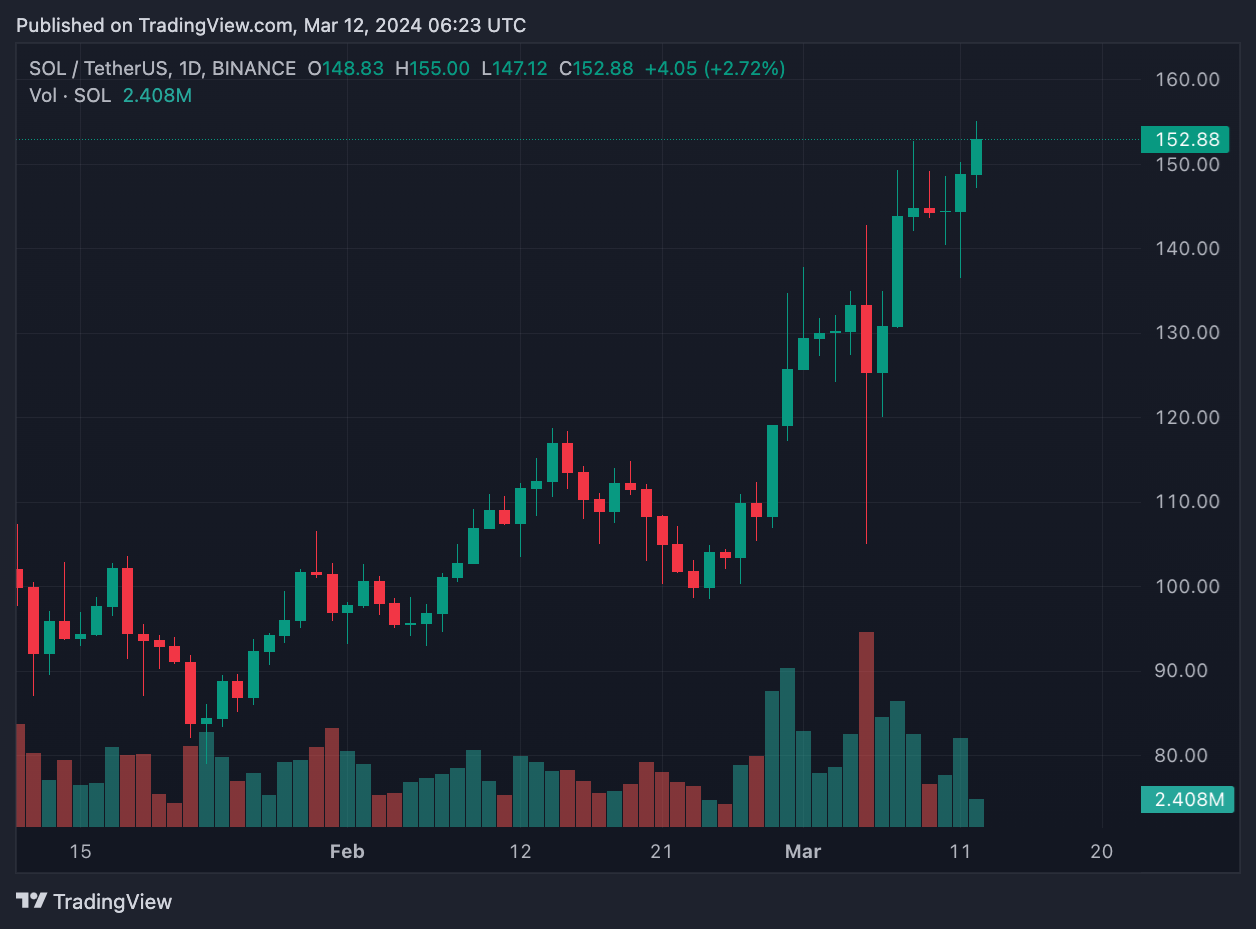
Task: Click the 120.00 price axis label
Action: click(1187, 417)
